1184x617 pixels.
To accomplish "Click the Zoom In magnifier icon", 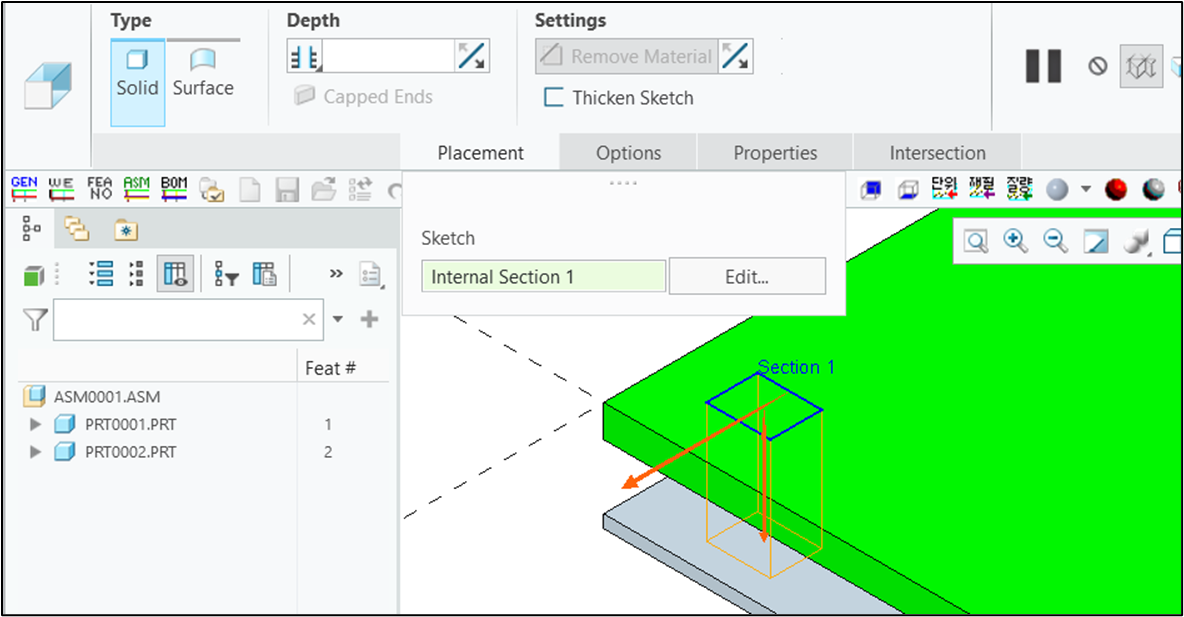I will pyautogui.click(x=1016, y=242).
